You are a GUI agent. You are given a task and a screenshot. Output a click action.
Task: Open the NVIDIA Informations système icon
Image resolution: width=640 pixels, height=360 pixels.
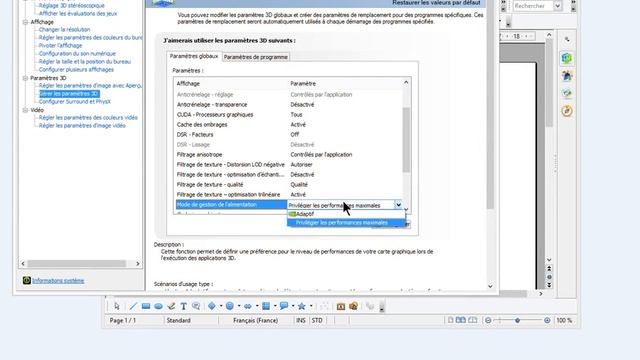(27, 280)
